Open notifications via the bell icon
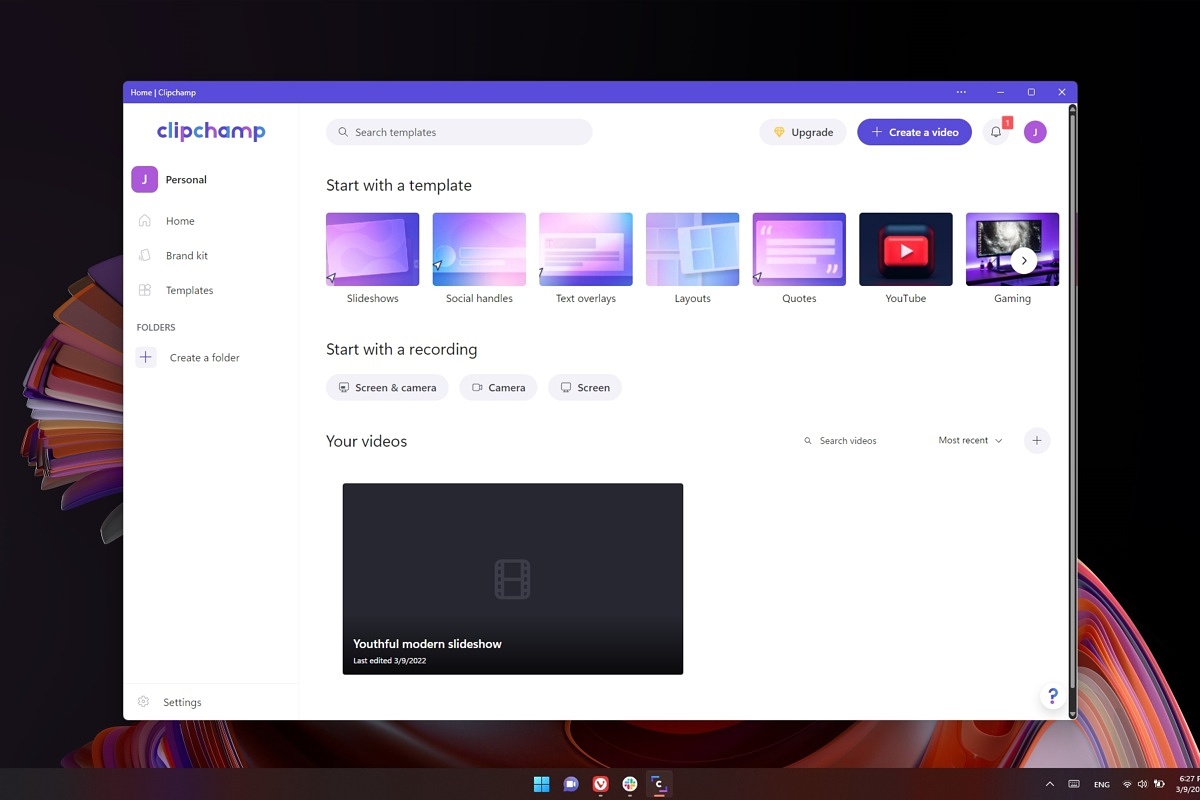The height and width of the screenshot is (800, 1200). 995,132
